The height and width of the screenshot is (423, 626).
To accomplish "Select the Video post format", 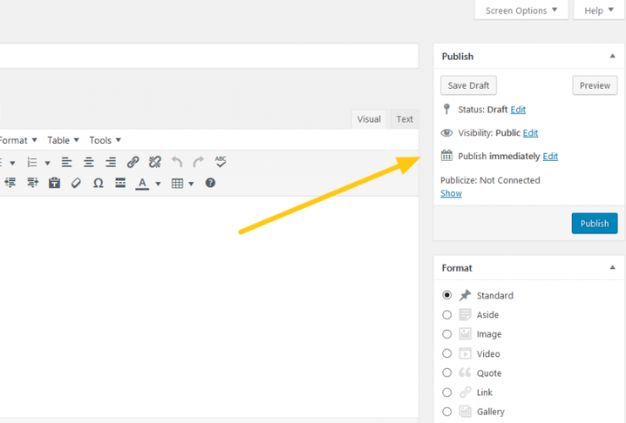I will 447,354.
